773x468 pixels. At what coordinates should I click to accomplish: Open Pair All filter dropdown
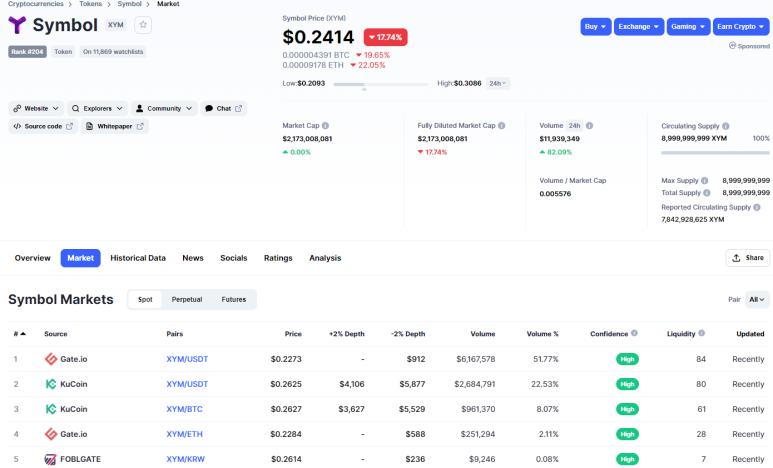point(757,299)
